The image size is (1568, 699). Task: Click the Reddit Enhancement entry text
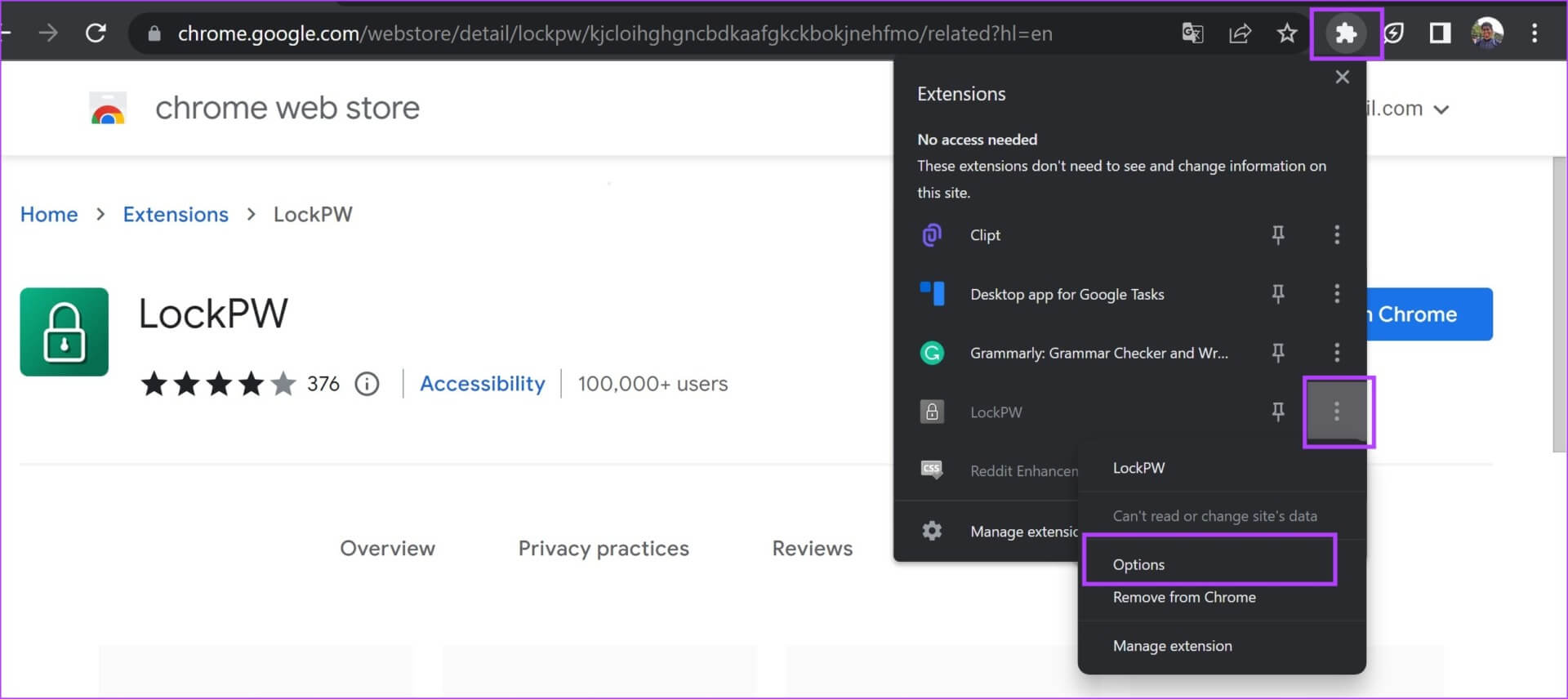point(1024,471)
